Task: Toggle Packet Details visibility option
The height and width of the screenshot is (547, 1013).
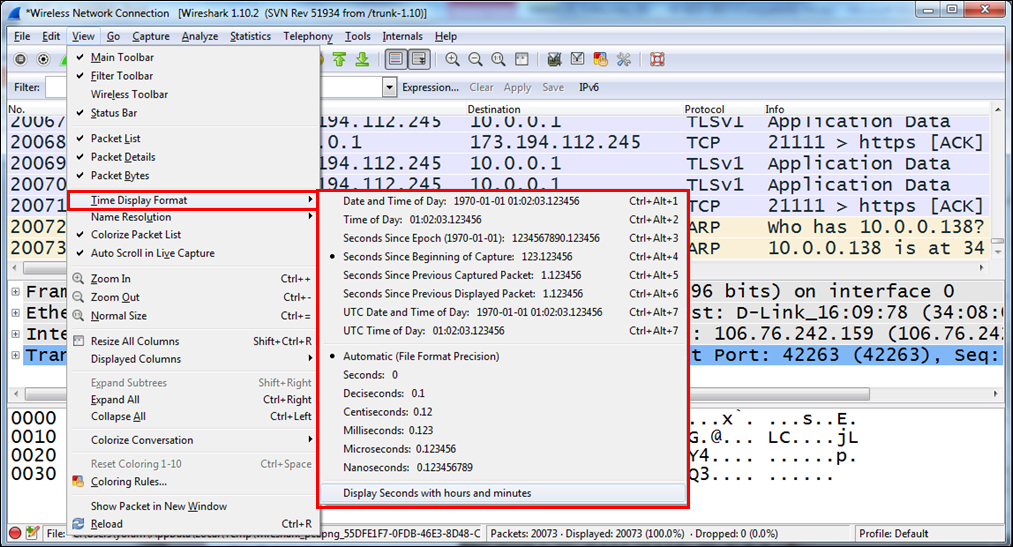Action: [x=194, y=157]
